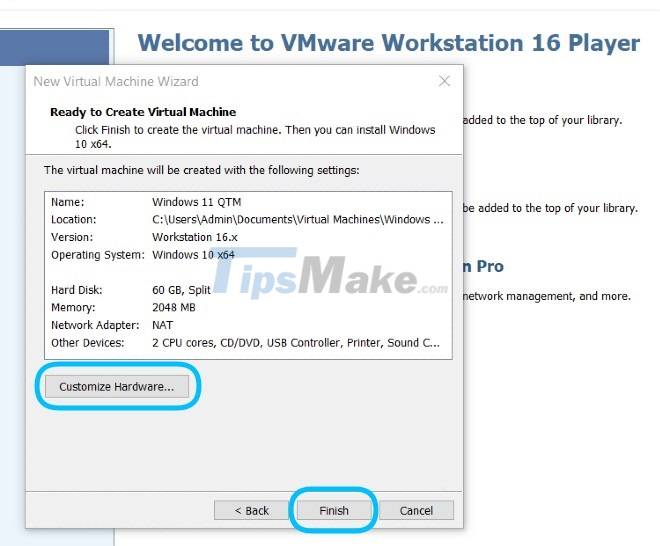Click the 'Hard Disk:' label in settings list
This screenshot has width=660, height=546.
tap(76, 290)
